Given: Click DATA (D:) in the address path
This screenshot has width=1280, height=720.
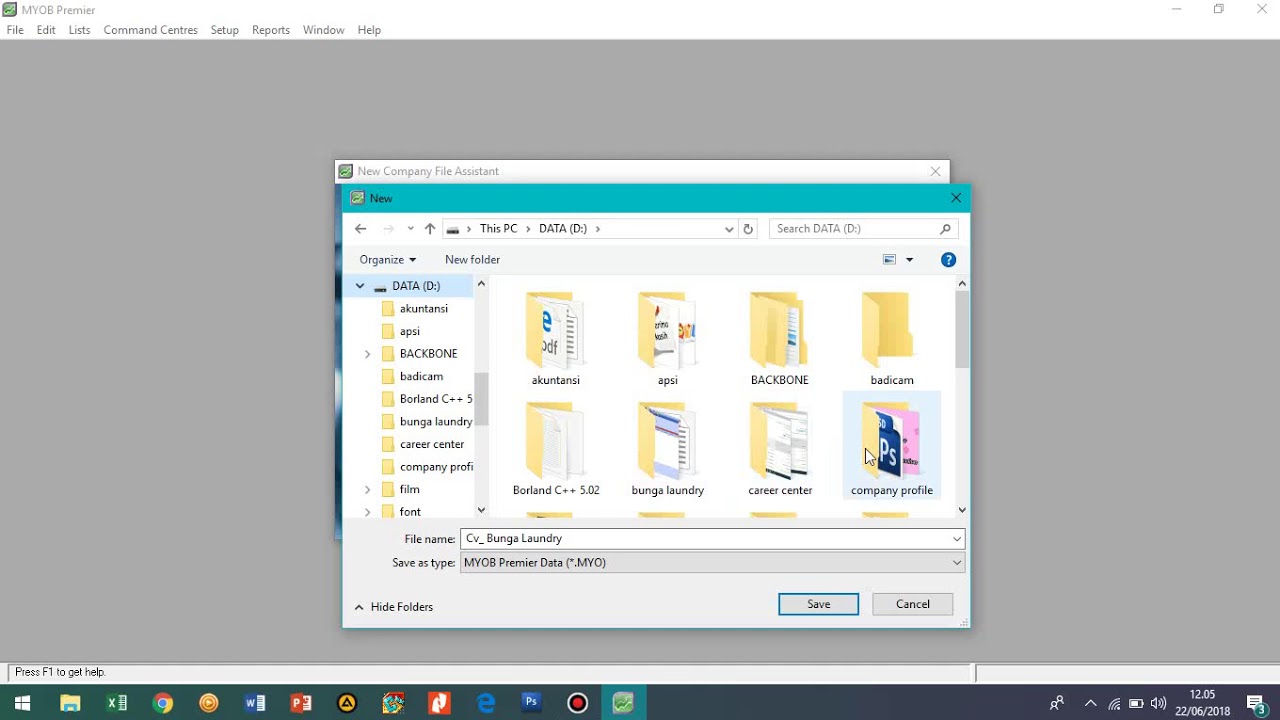Looking at the screenshot, I should point(563,229).
